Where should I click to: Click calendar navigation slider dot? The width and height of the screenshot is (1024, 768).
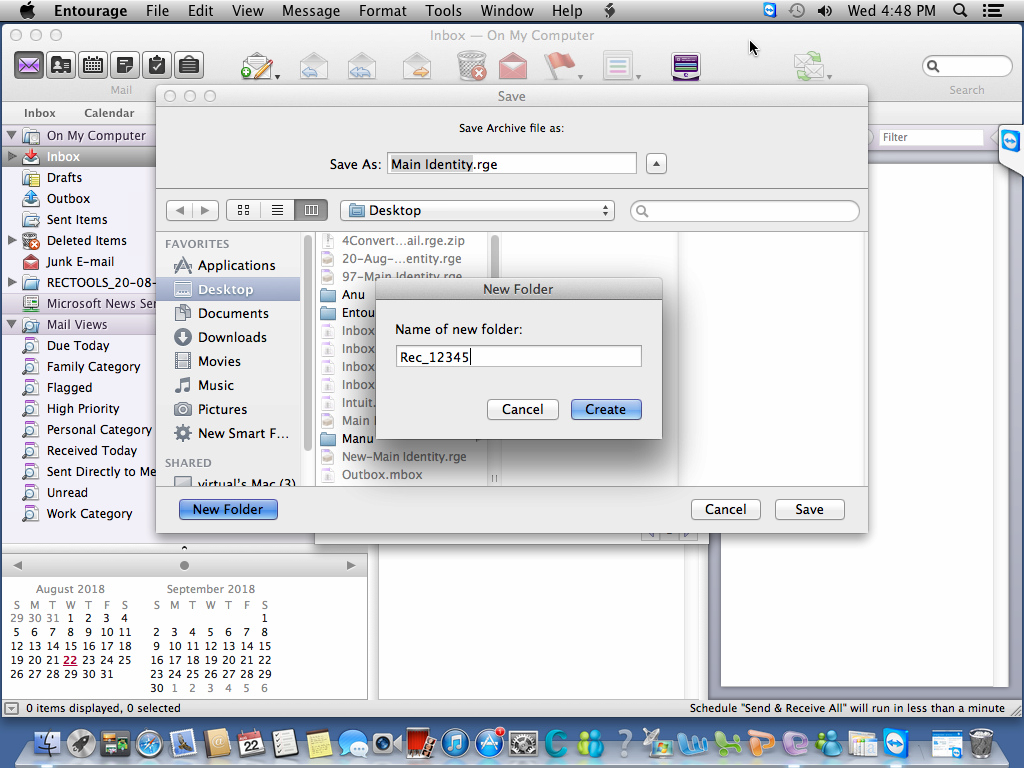184,566
